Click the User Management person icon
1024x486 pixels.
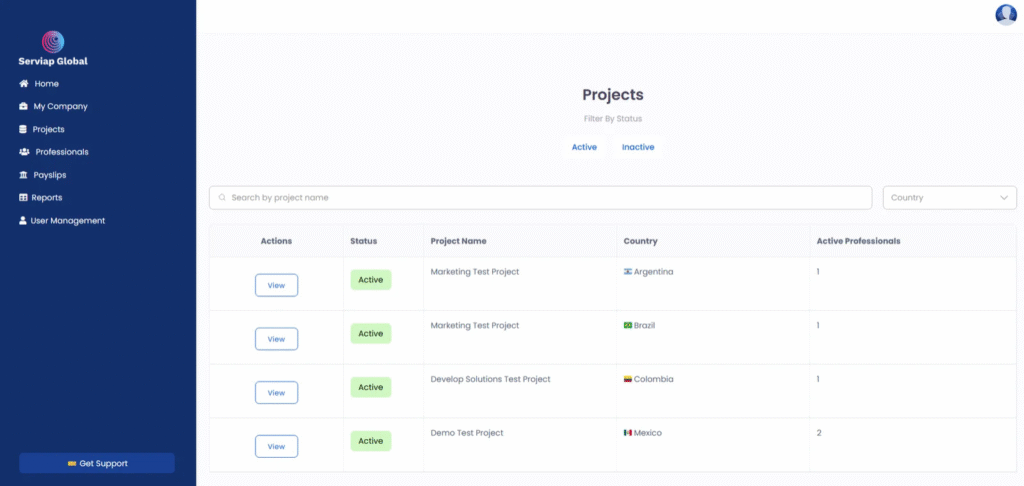24,221
